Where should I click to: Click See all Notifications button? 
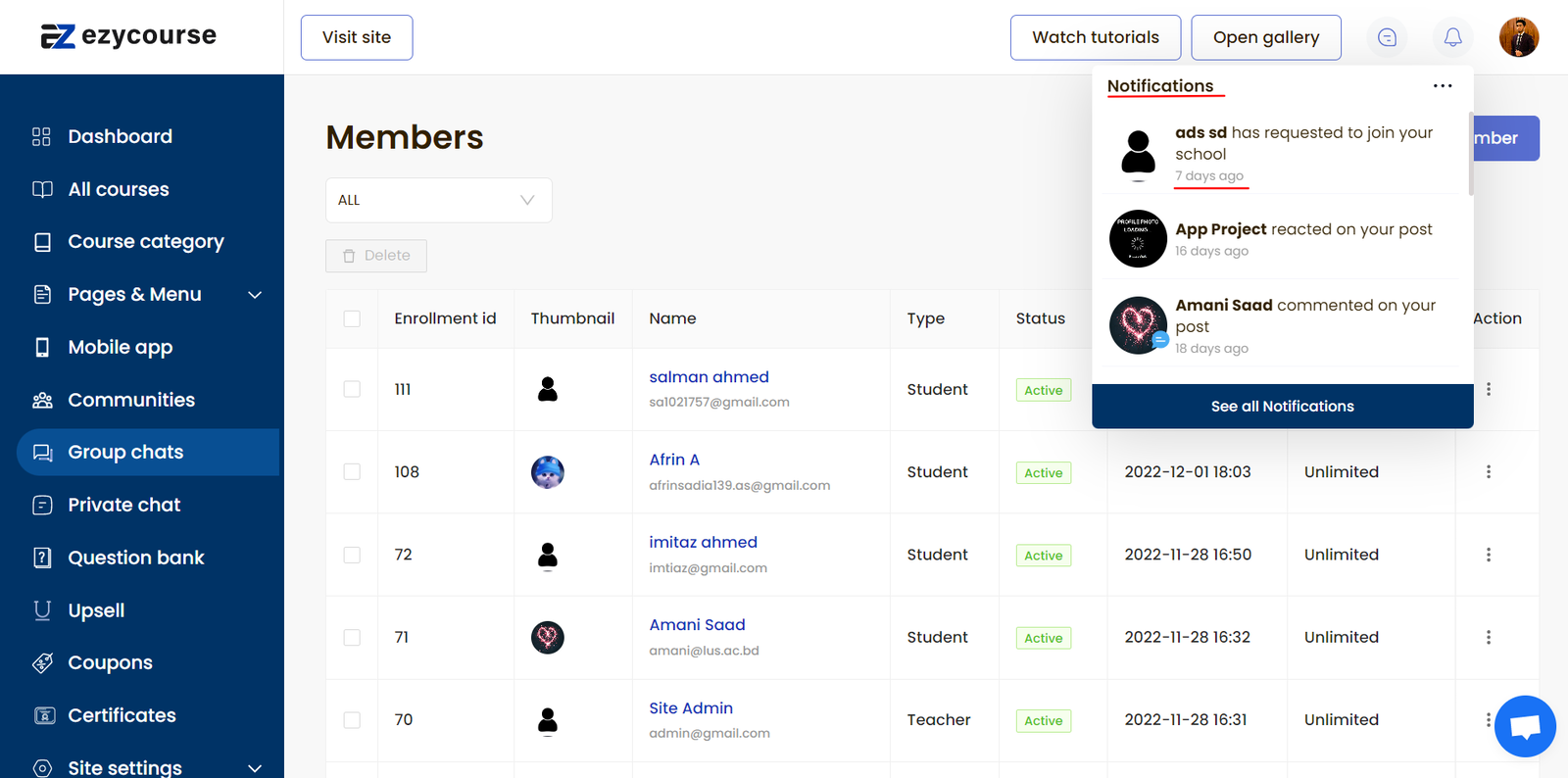click(x=1282, y=406)
